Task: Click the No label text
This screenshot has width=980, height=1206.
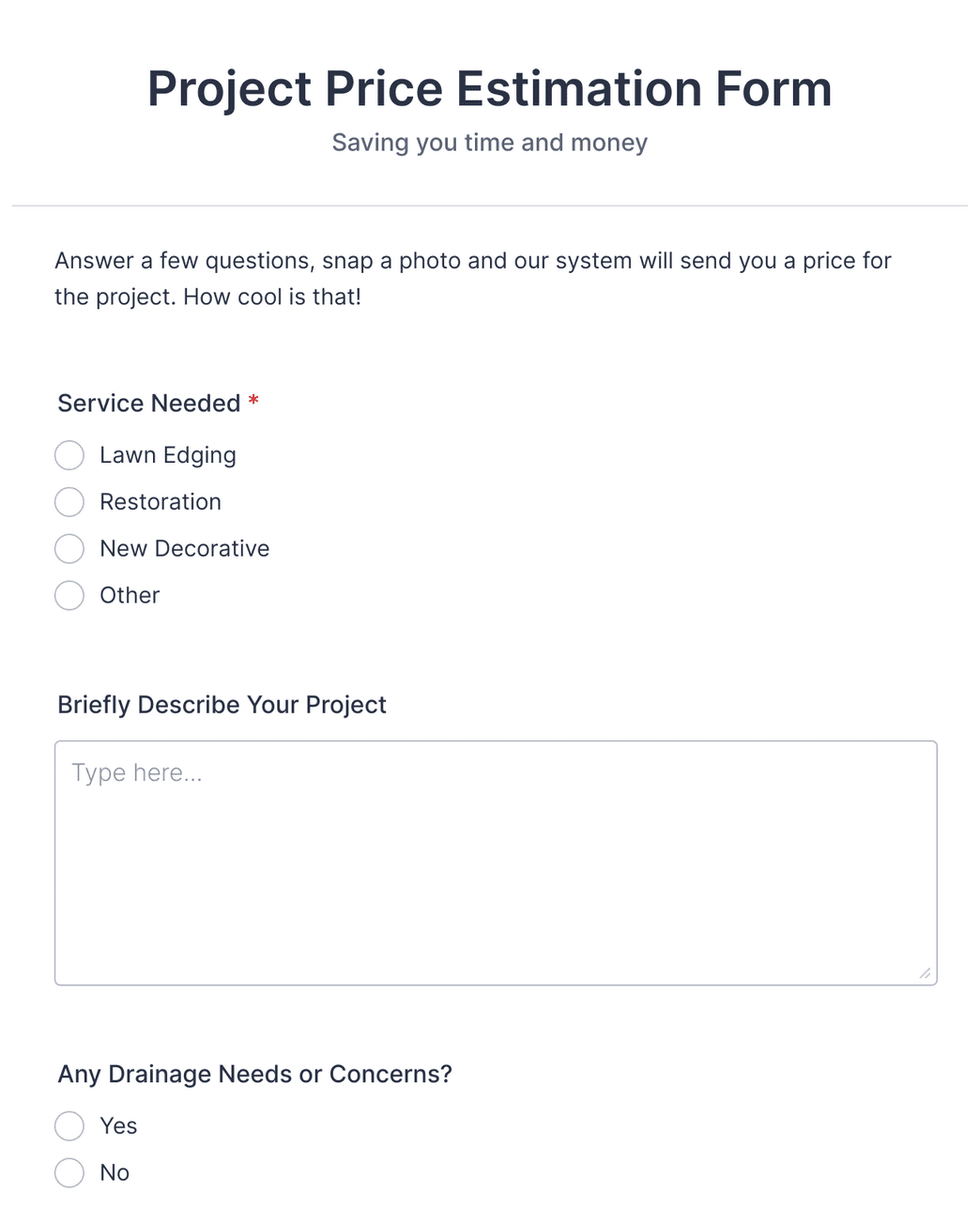Action: (x=115, y=1173)
